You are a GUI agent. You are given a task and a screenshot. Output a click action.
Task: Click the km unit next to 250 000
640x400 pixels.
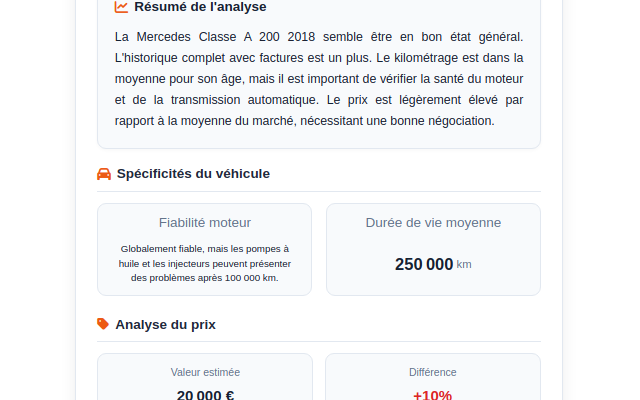click(x=464, y=265)
